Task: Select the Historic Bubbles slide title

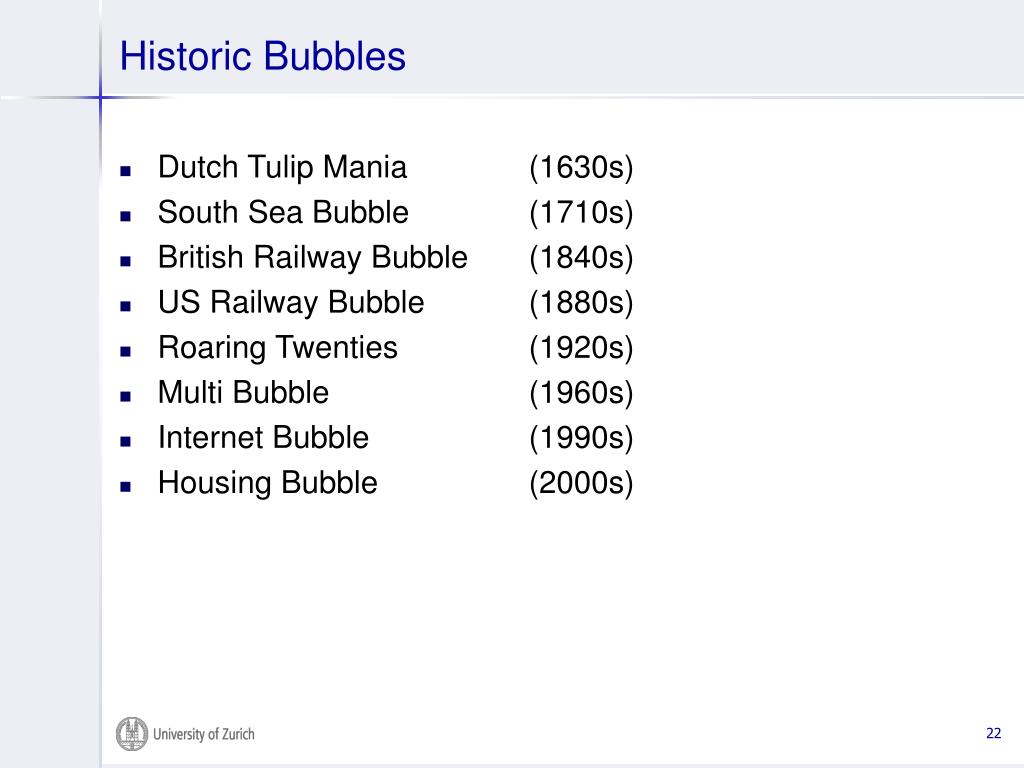Action: [263, 56]
